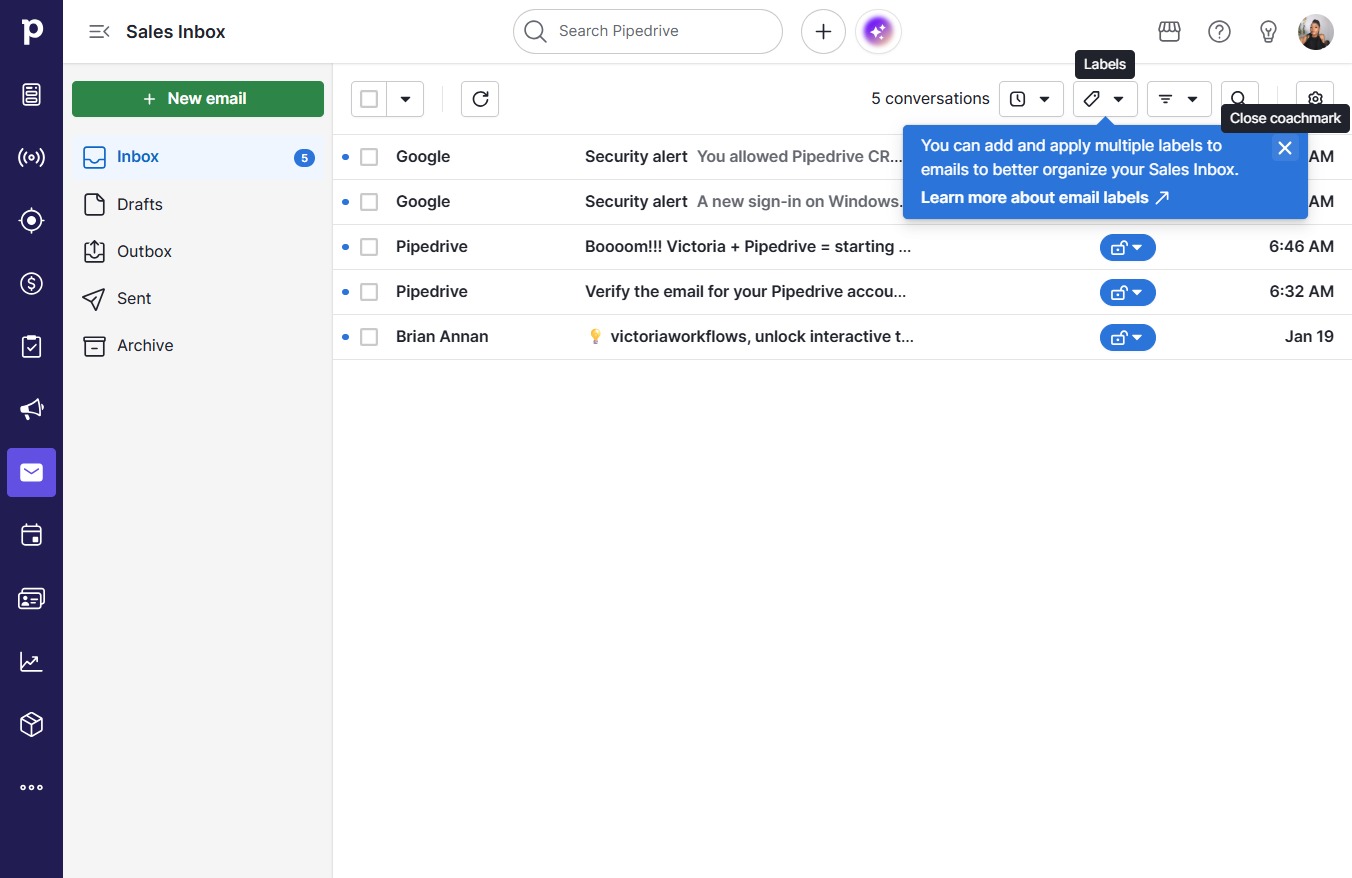The height and width of the screenshot is (878, 1352).
Task: Open Campaigns megaphone icon in the sidebar
Action: click(x=31, y=409)
